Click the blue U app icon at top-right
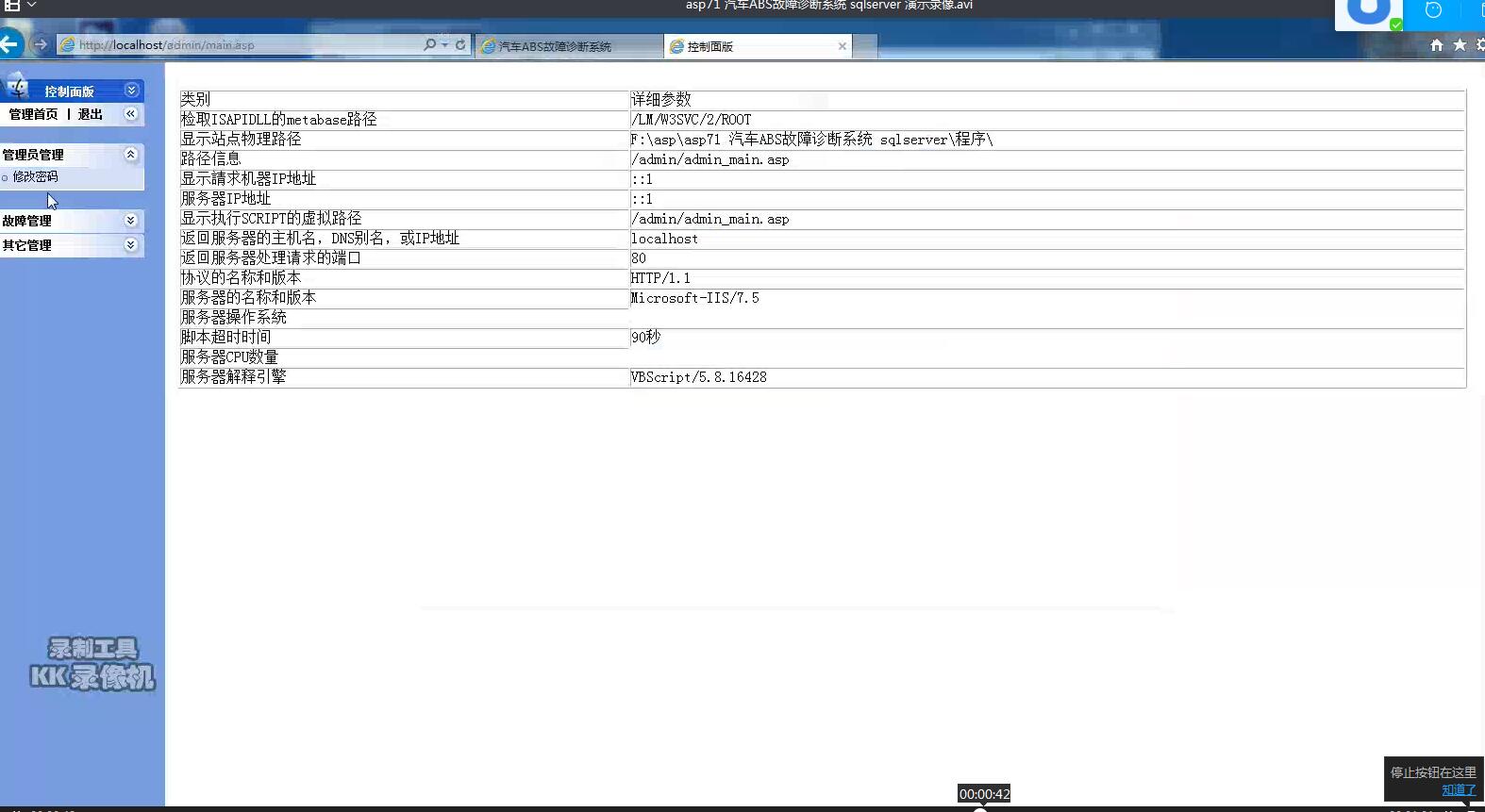This screenshot has height=812, width=1485. pos(1368,13)
